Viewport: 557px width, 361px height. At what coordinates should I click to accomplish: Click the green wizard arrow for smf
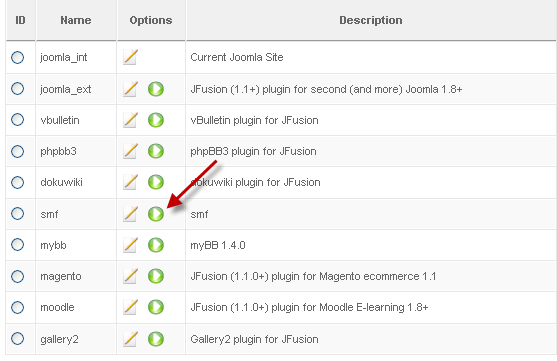tap(156, 214)
